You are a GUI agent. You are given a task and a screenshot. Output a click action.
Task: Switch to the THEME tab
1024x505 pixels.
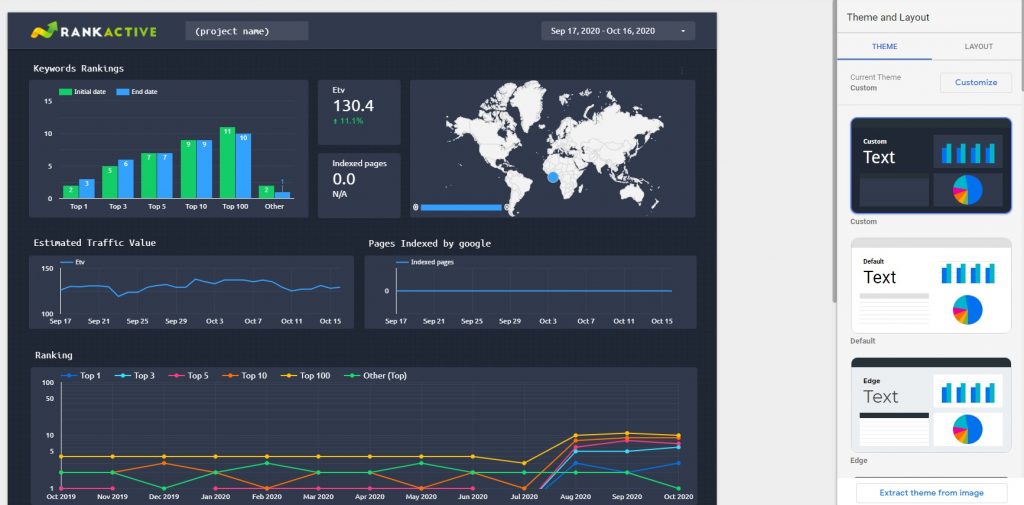coord(884,46)
